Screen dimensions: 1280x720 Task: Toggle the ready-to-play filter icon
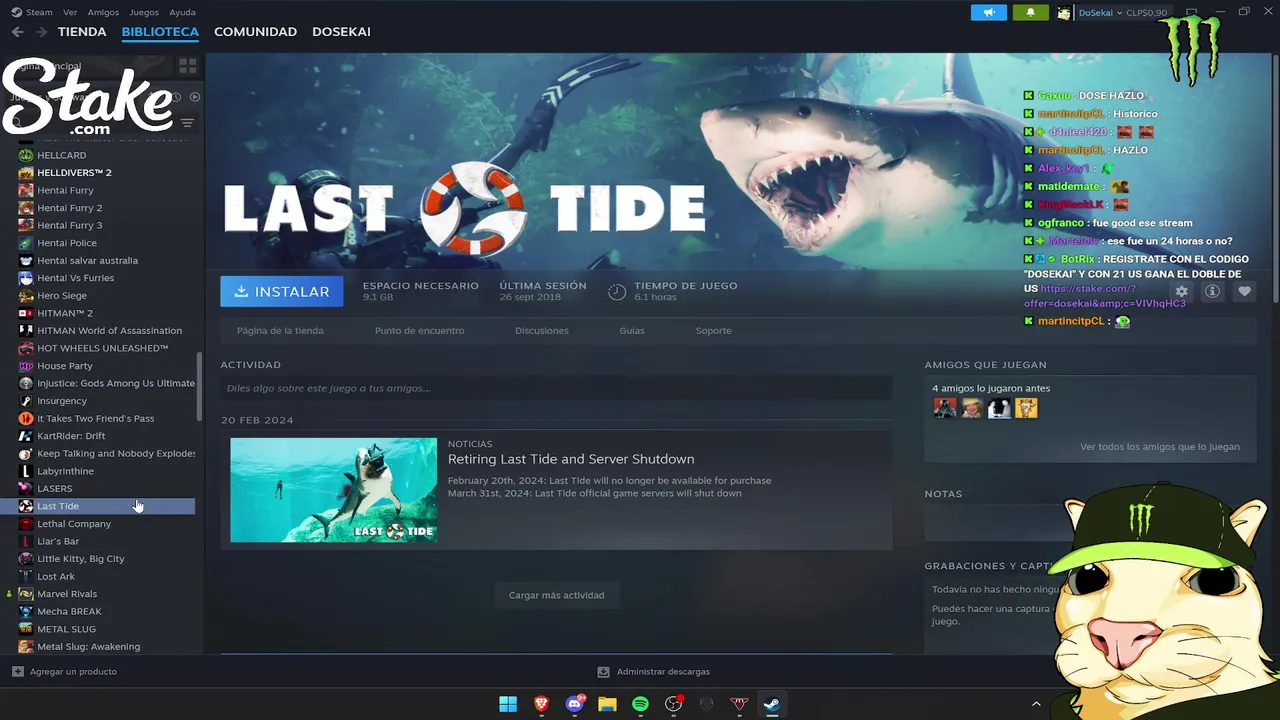pyautogui.click(x=195, y=97)
